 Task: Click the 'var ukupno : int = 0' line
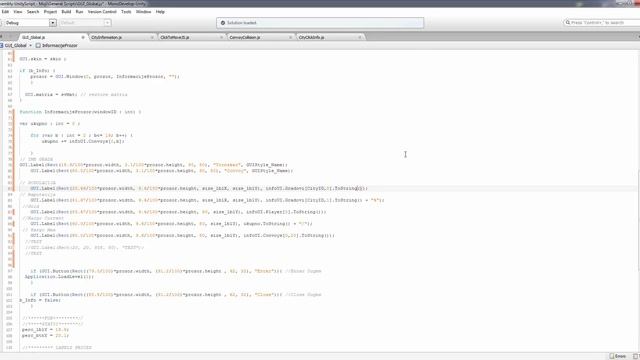point(49,124)
